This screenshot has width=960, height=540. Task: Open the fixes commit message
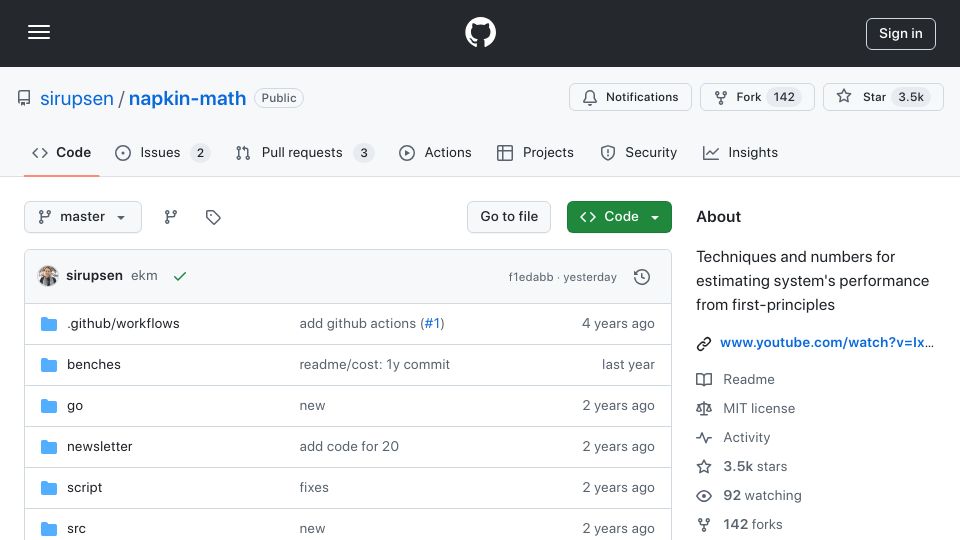click(314, 487)
